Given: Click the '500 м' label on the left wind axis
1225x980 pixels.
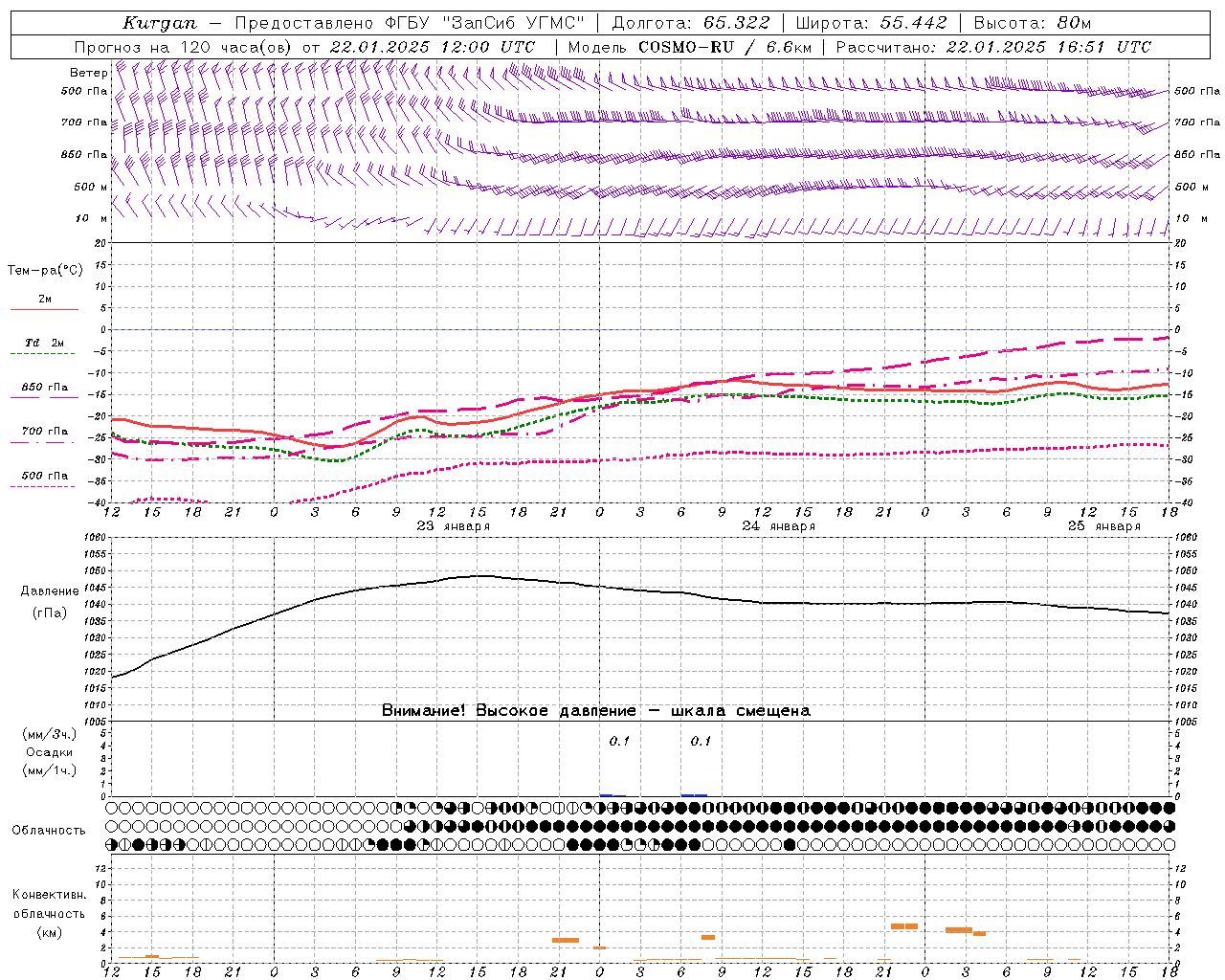Looking at the screenshot, I should point(91,187).
